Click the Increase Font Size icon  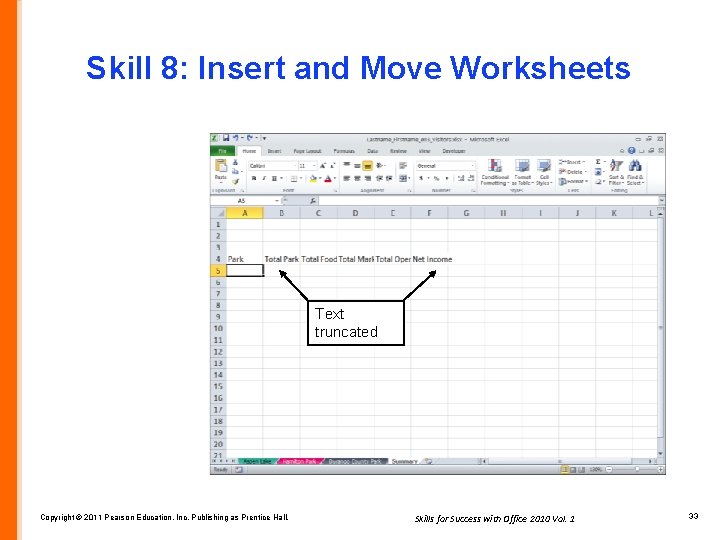[323, 165]
